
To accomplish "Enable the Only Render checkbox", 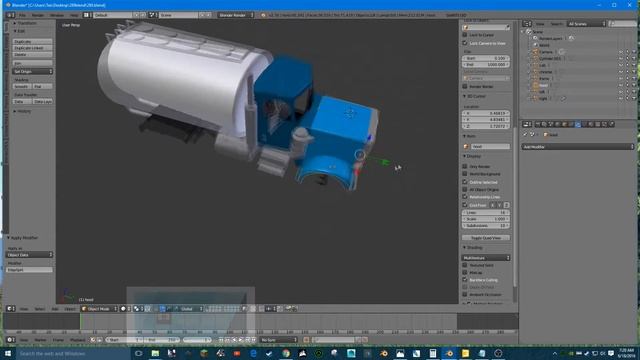I will coord(465,167).
